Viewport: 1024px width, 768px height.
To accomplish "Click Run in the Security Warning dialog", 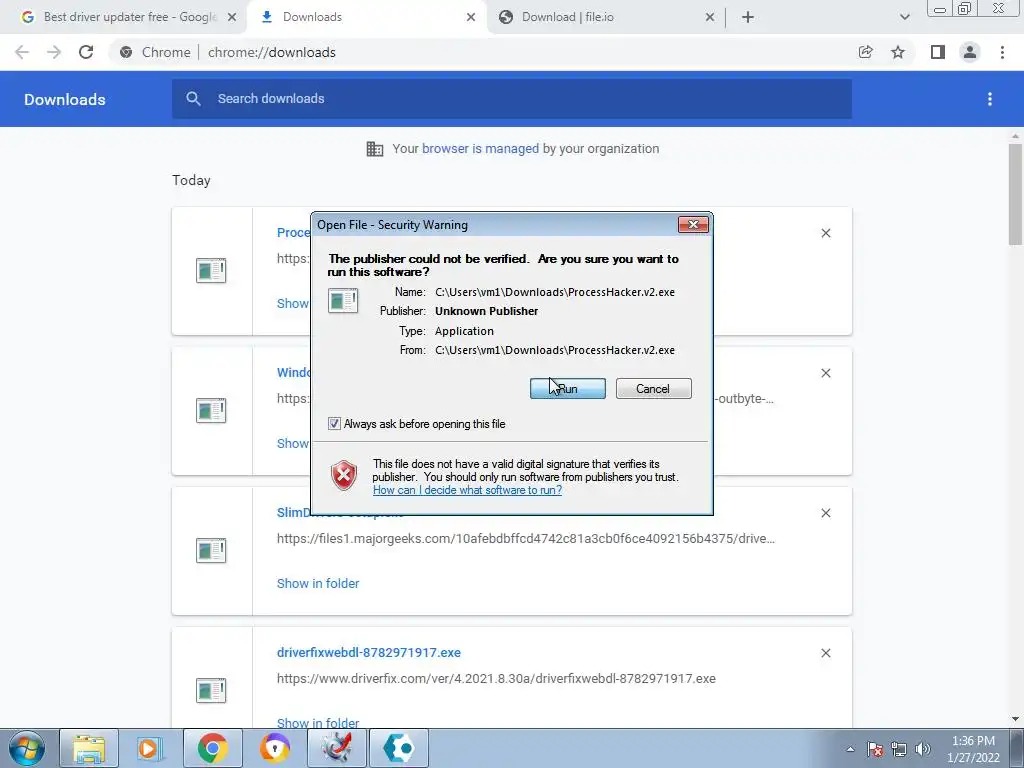I will coord(568,389).
